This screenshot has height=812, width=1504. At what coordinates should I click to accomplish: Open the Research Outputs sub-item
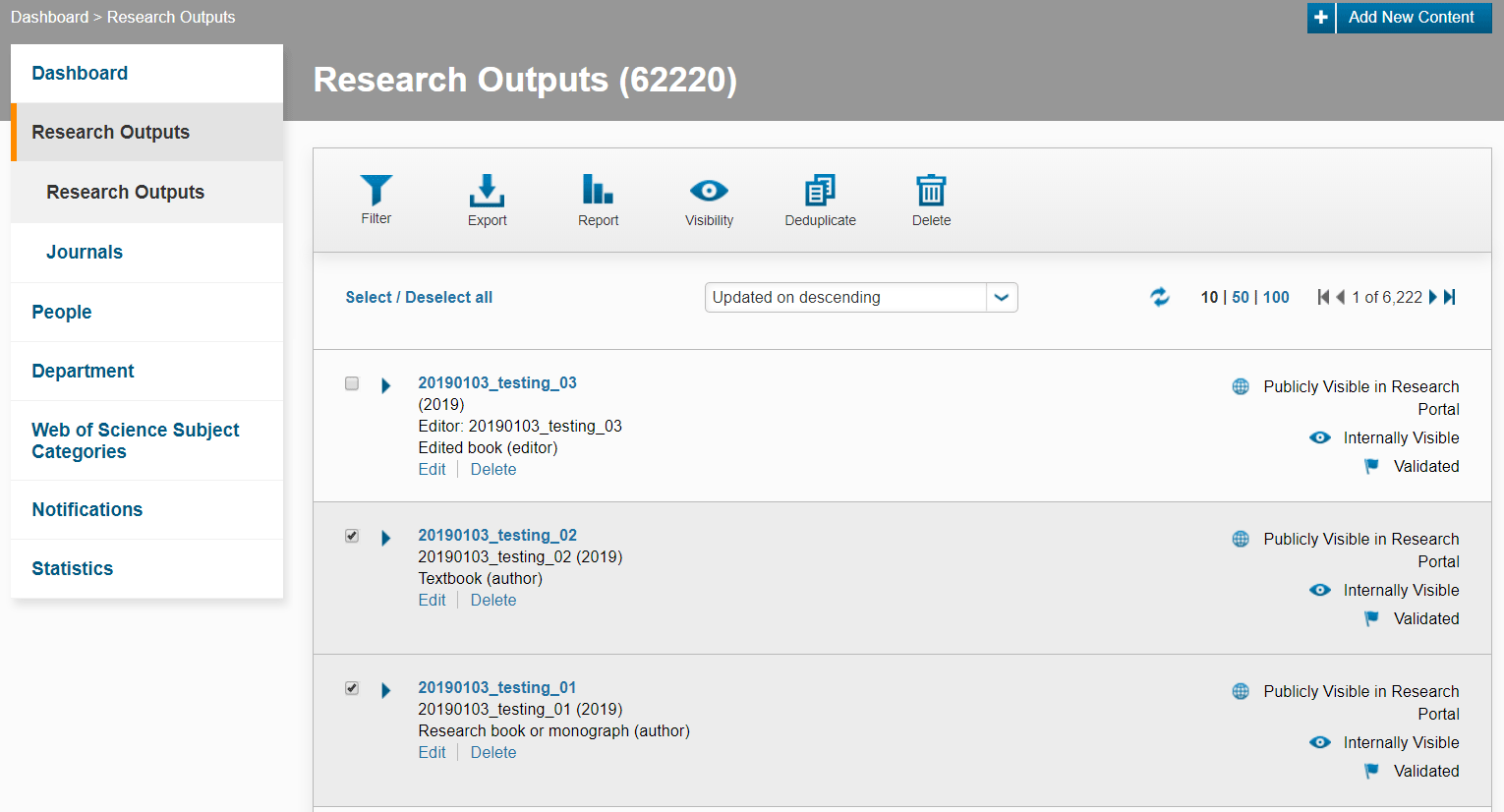[x=146, y=192]
